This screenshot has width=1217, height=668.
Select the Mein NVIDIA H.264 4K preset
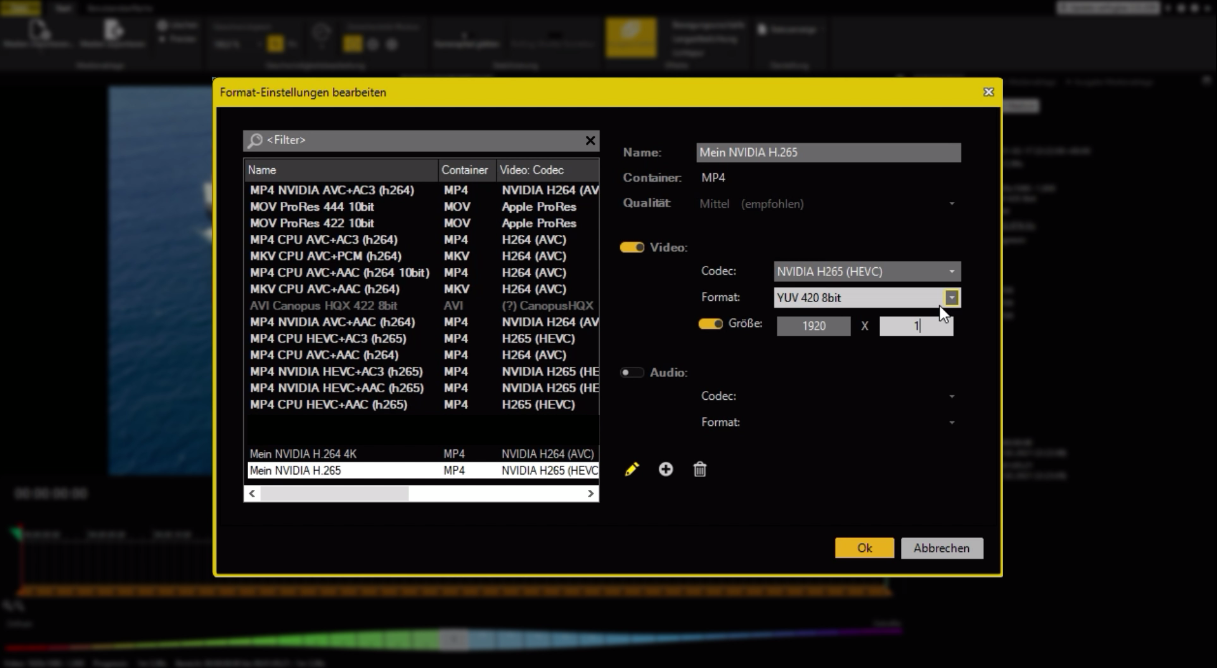(340, 453)
